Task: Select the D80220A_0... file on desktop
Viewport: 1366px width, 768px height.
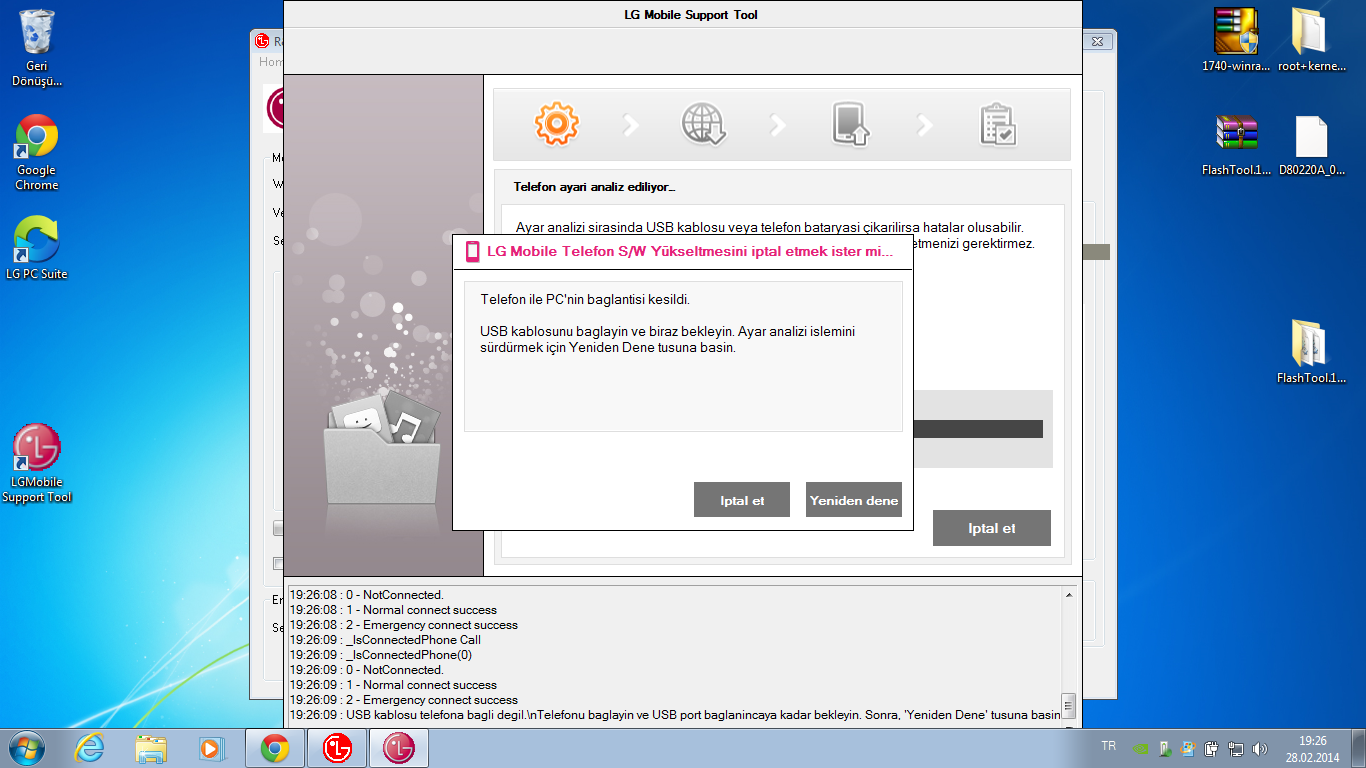Action: click(1311, 146)
